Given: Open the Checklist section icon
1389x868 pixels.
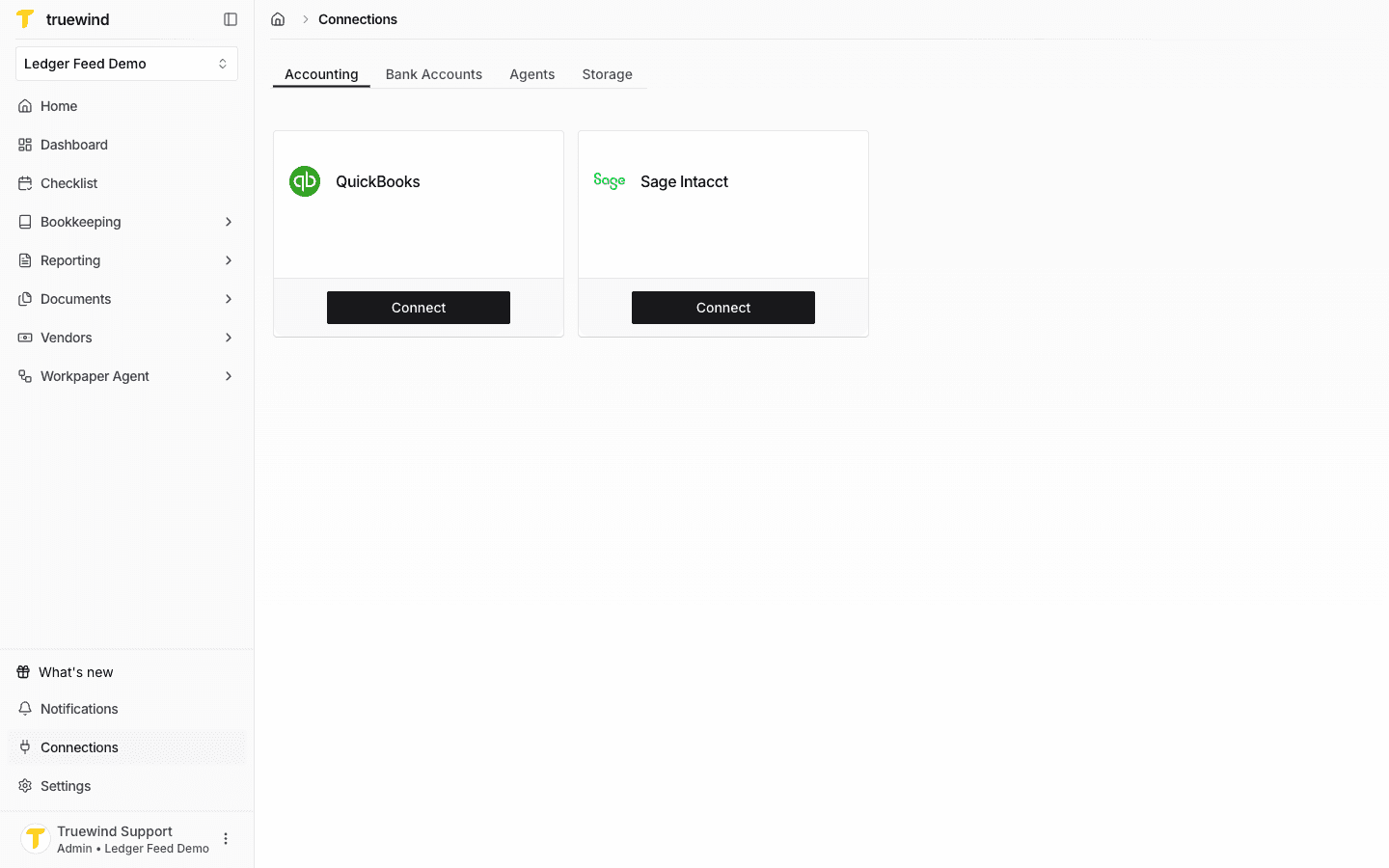Looking at the screenshot, I should point(23,183).
